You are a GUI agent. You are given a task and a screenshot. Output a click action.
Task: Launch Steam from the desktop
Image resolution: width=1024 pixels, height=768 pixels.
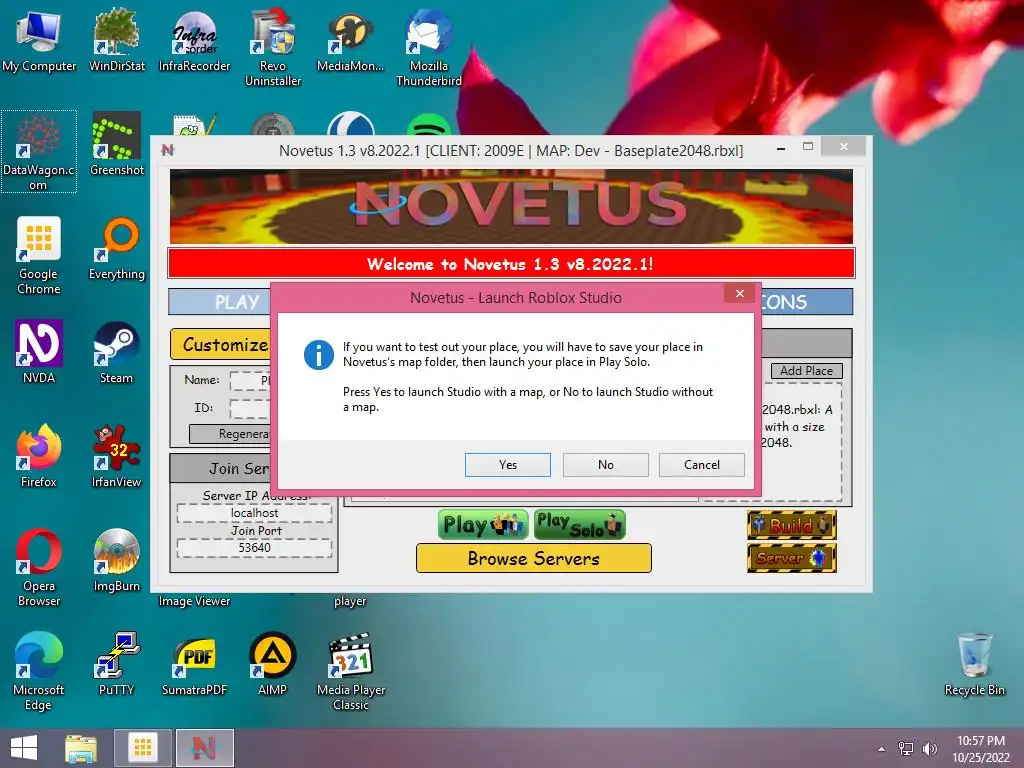116,353
